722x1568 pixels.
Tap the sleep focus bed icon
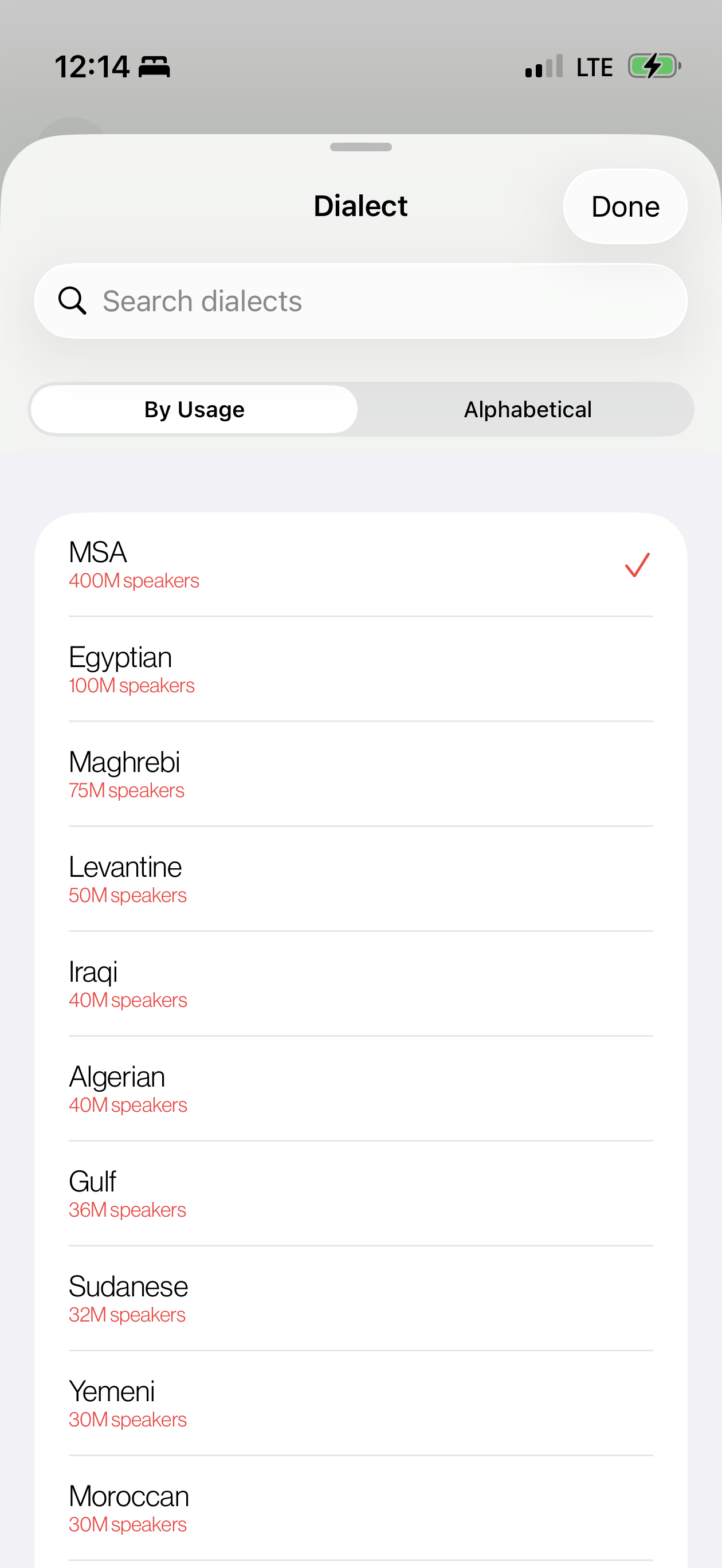pos(154,66)
